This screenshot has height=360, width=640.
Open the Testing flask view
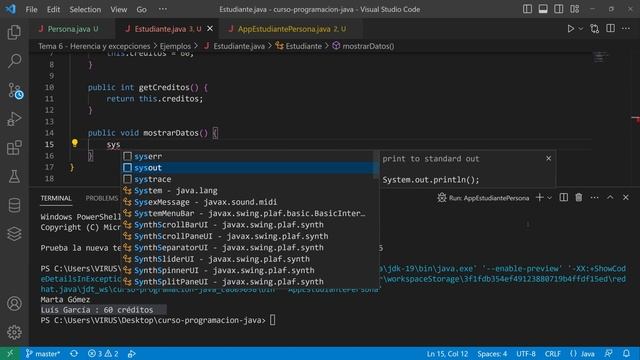click(14, 176)
